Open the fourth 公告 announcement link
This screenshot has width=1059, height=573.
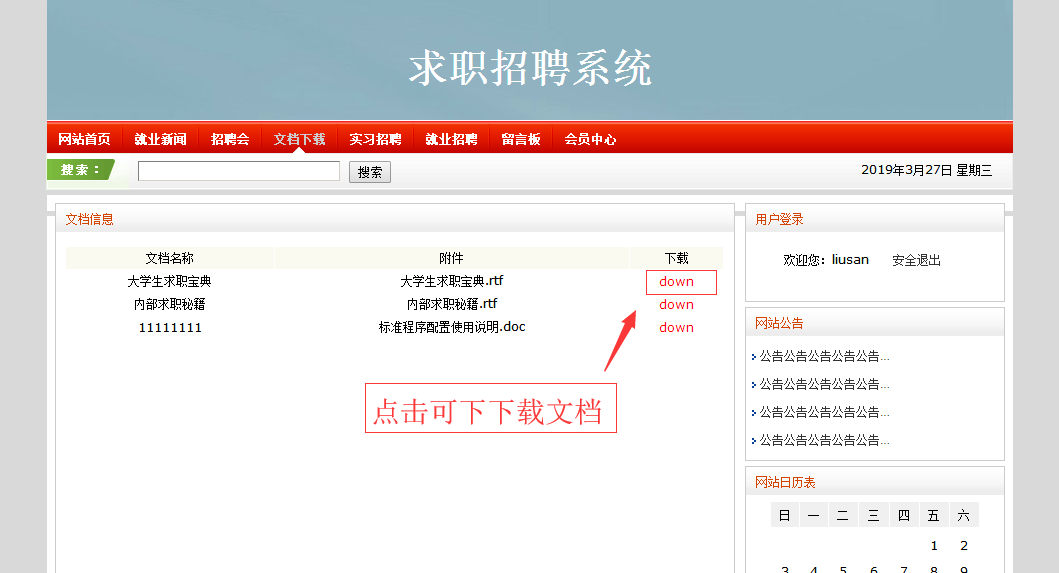point(824,441)
